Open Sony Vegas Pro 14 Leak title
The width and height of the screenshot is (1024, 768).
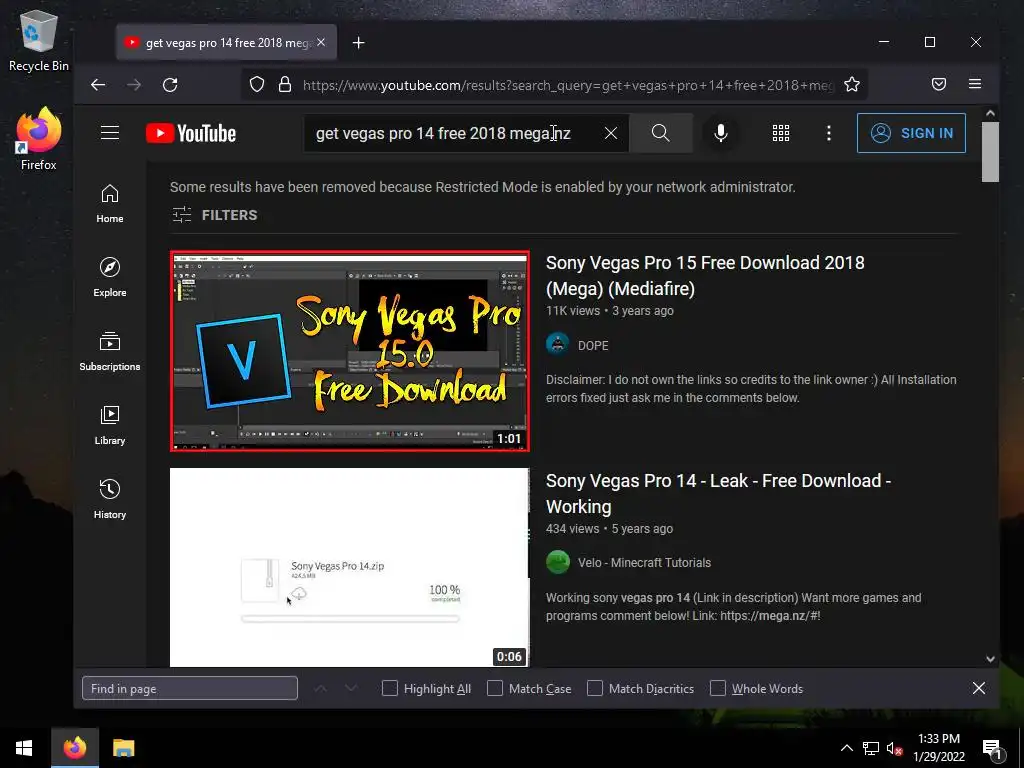tap(718, 494)
